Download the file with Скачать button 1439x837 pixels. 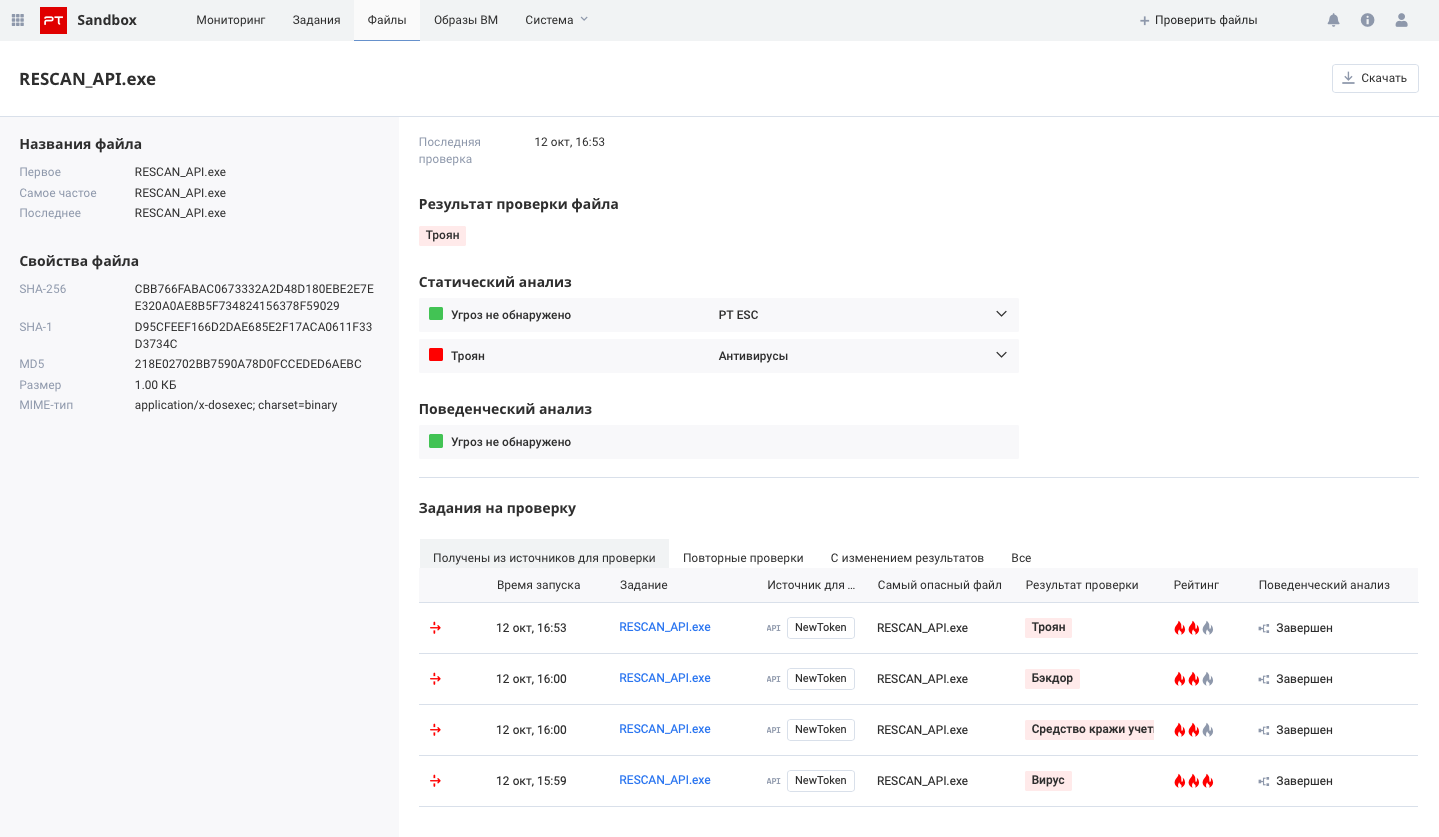[1374, 78]
